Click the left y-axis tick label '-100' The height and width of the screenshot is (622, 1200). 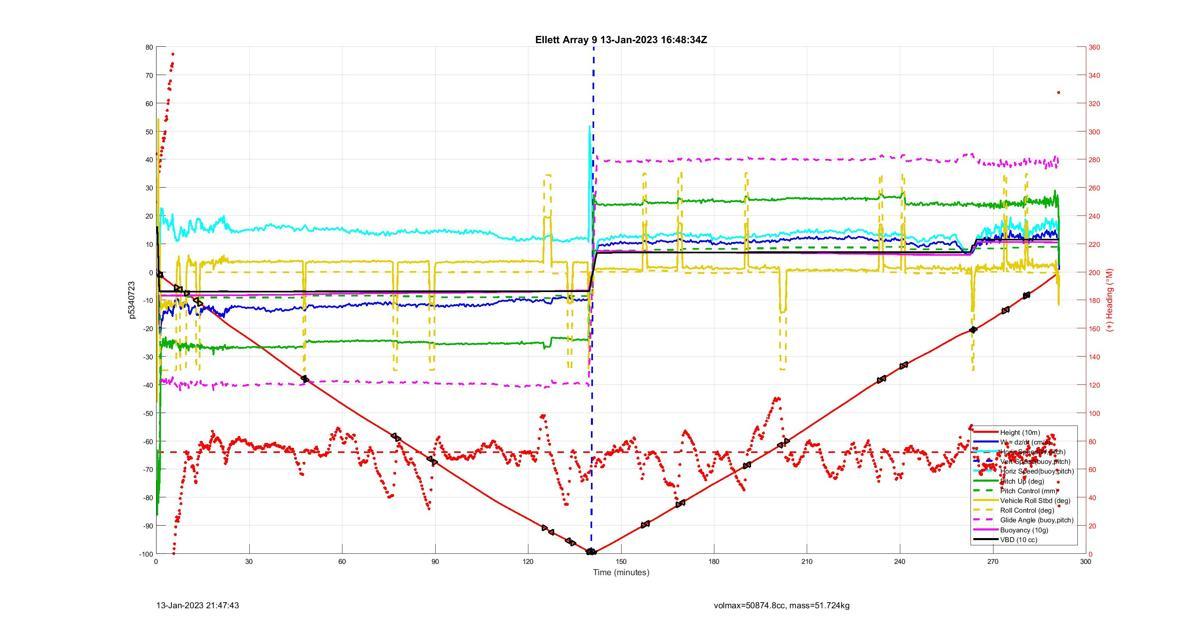(x=145, y=554)
